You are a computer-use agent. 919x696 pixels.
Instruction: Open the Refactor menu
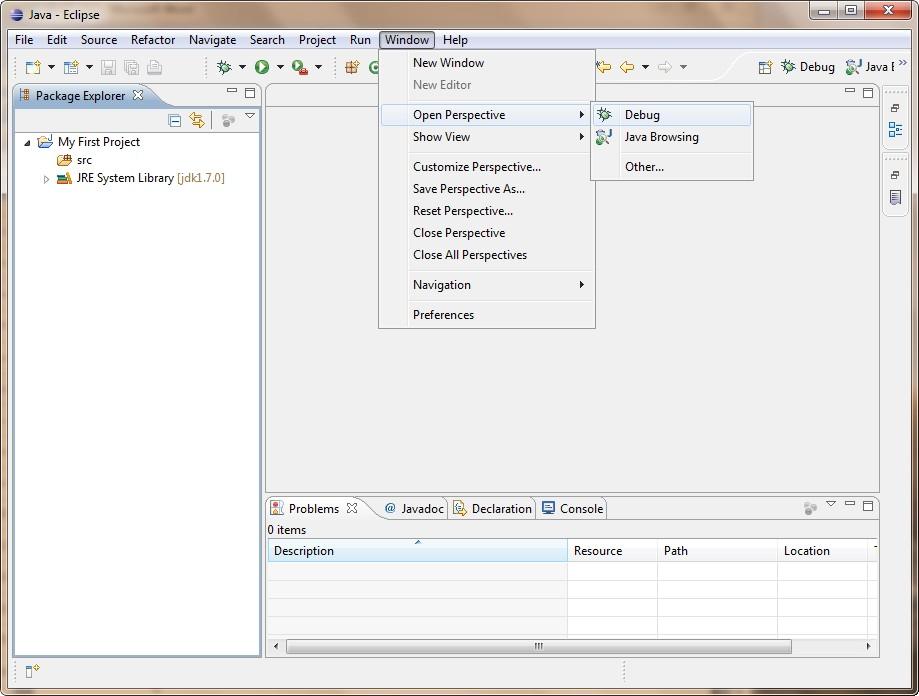153,40
